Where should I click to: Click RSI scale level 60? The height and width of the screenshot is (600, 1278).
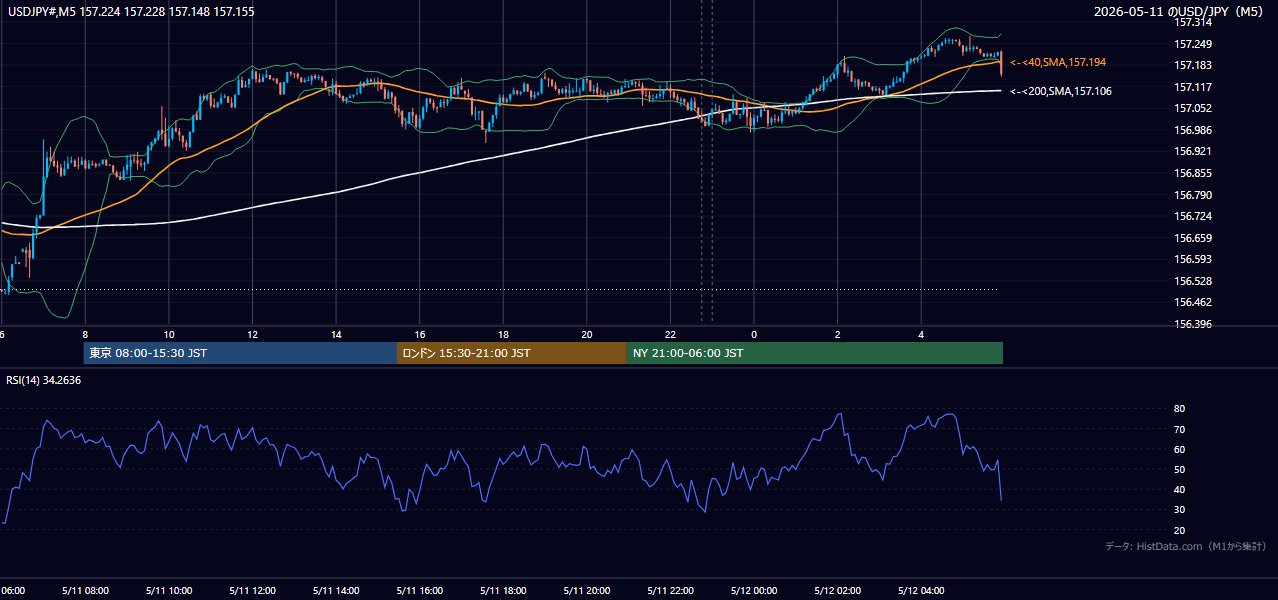pos(1180,449)
